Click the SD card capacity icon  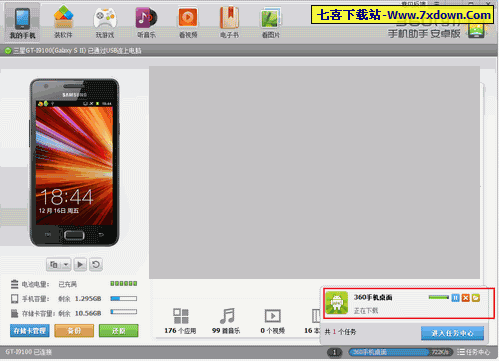[14, 313]
